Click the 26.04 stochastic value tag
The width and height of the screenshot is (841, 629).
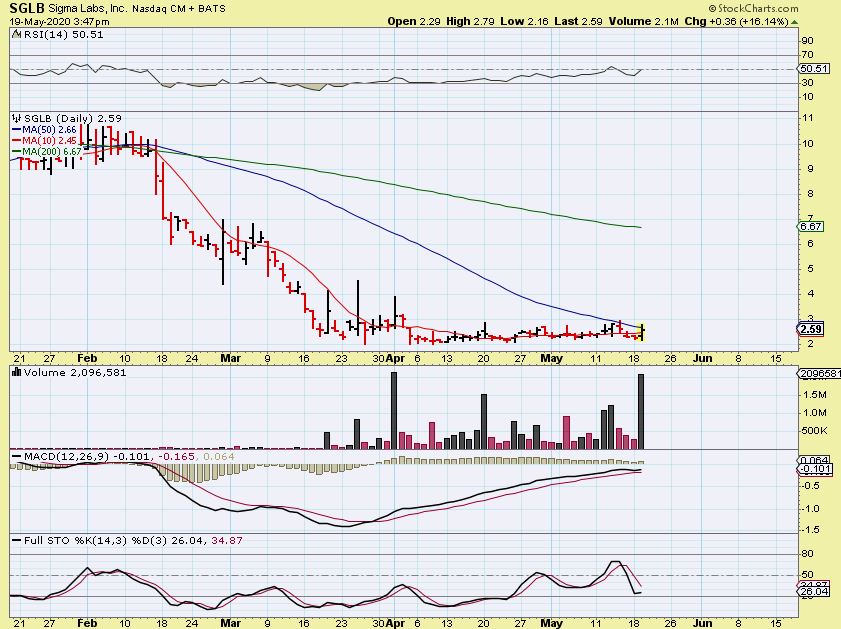coord(814,591)
